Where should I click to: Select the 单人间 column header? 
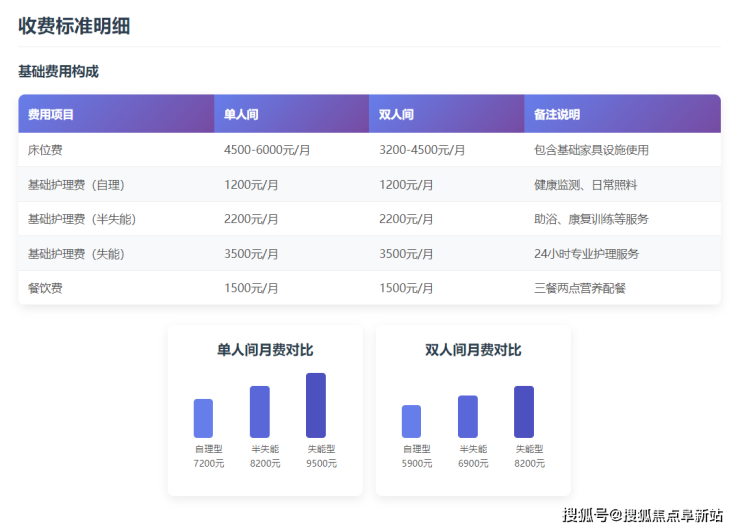tap(241, 115)
